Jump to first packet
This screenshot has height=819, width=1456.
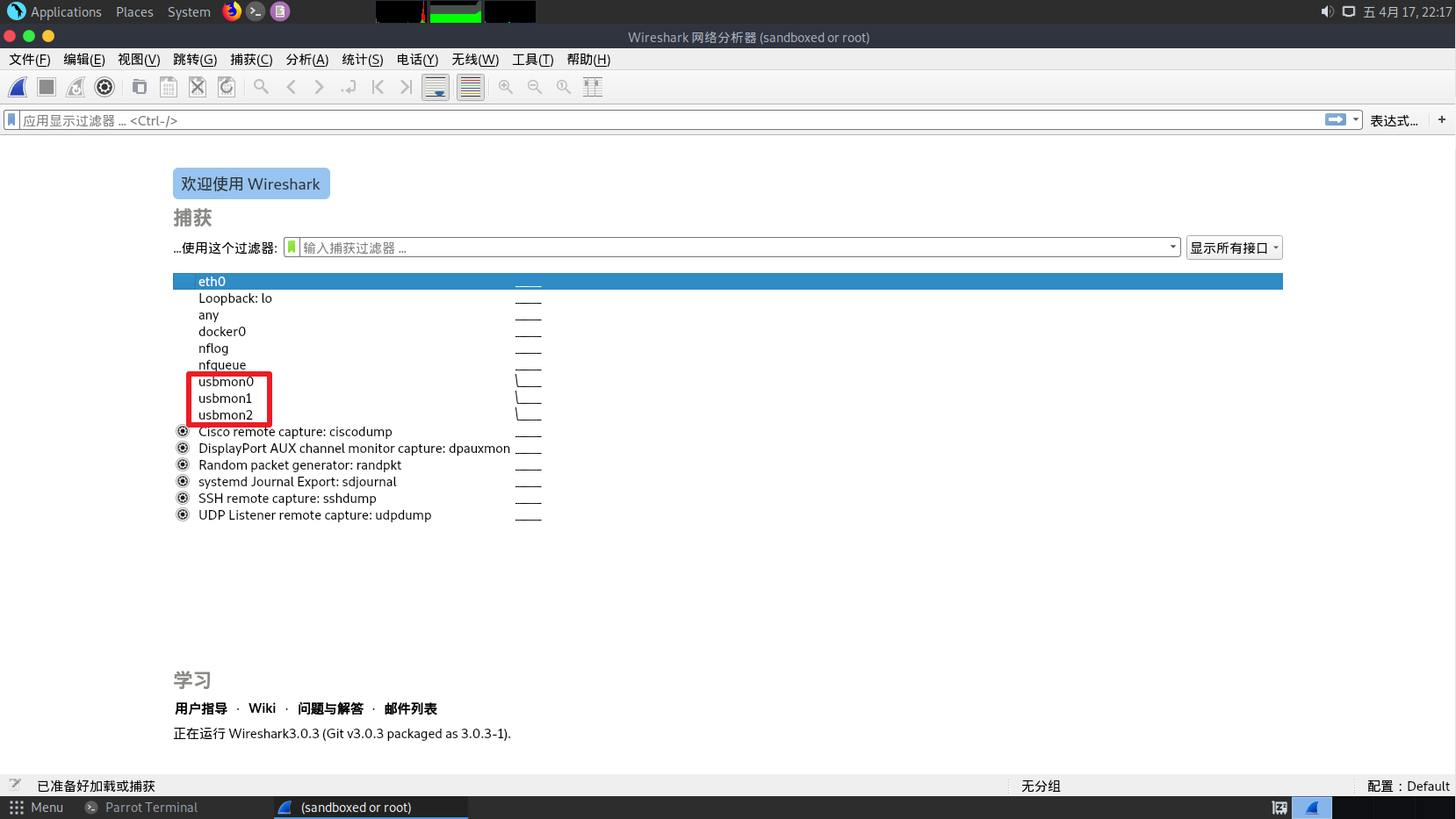point(378,87)
